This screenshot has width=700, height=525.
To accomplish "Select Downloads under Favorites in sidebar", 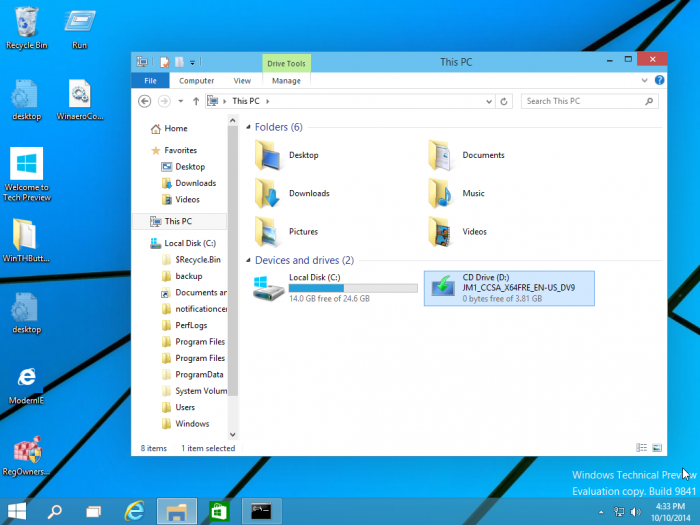I will click(195, 183).
